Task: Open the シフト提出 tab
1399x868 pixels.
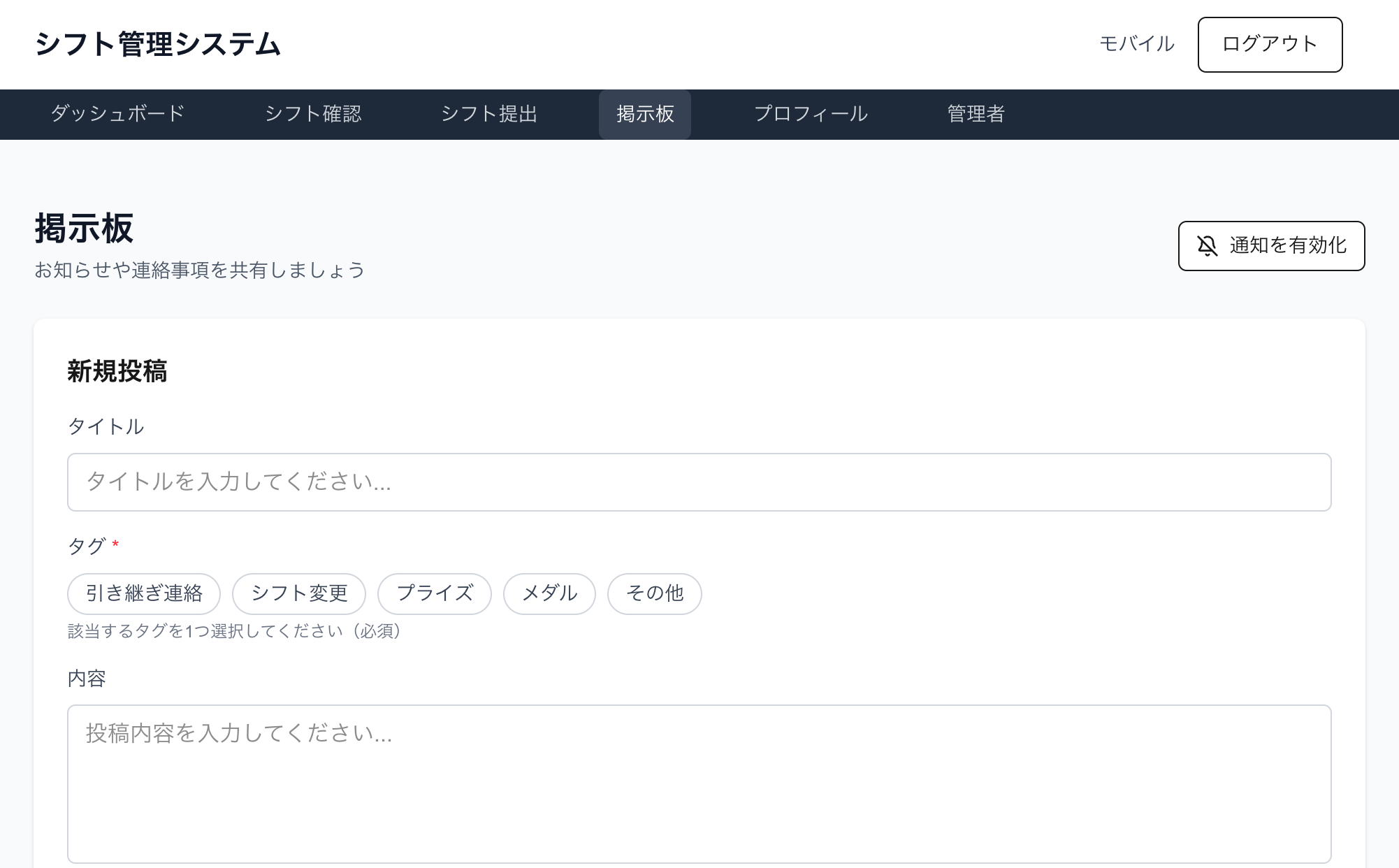Action: pyautogui.click(x=489, y=114)
